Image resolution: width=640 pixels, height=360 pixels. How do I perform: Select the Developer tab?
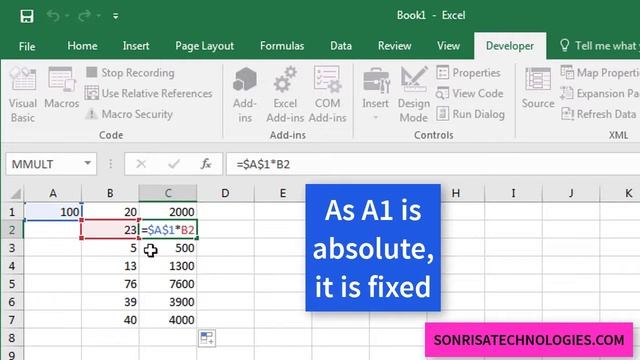click(510, 46)
